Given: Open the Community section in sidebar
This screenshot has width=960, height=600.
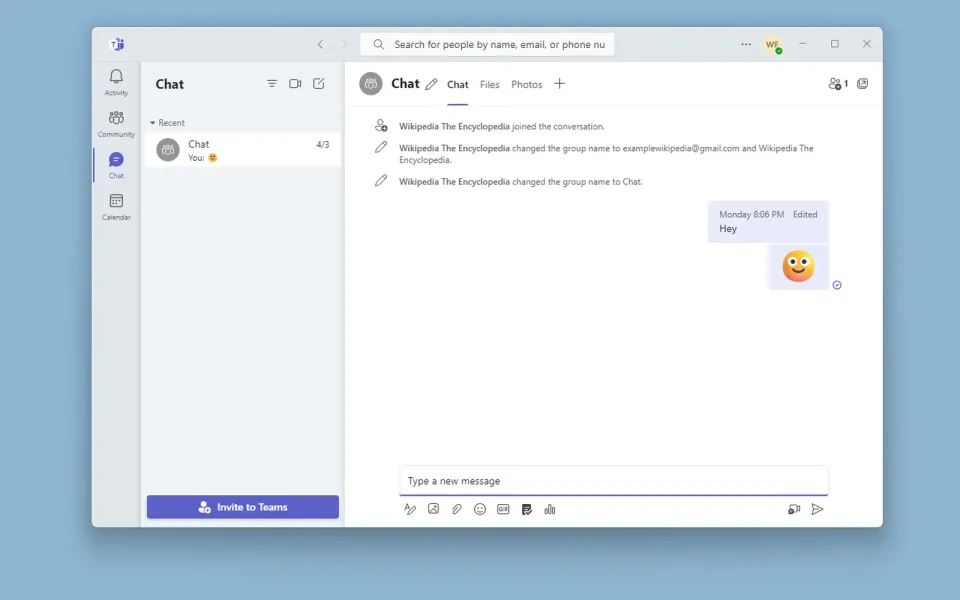Looking at the screenshot, I should tap(116, 124).
